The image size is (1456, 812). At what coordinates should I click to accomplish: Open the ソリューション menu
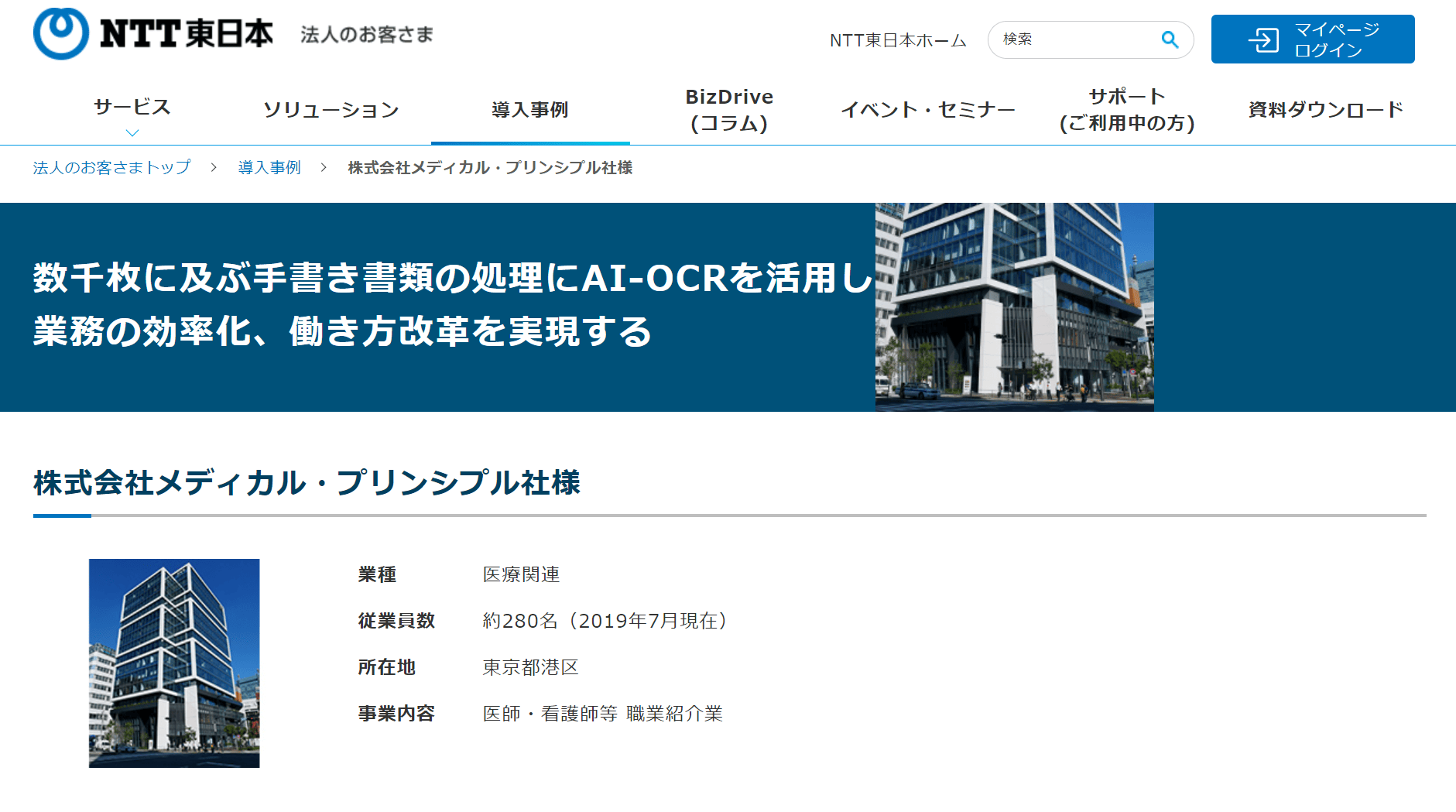tap(331, 110)
